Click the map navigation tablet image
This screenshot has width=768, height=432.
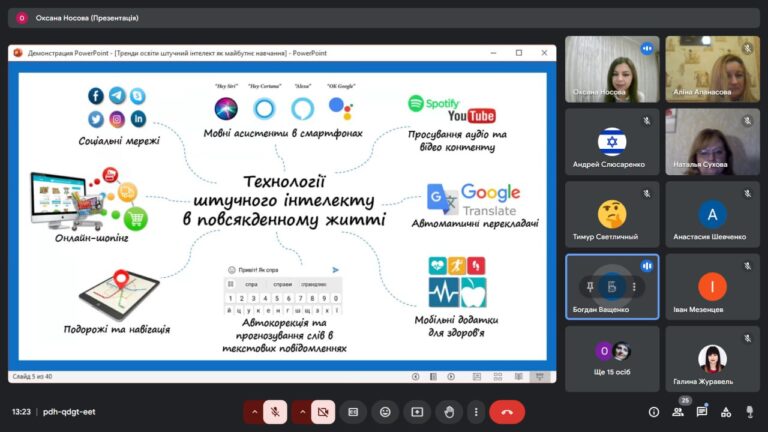click(x=119, y=294)
